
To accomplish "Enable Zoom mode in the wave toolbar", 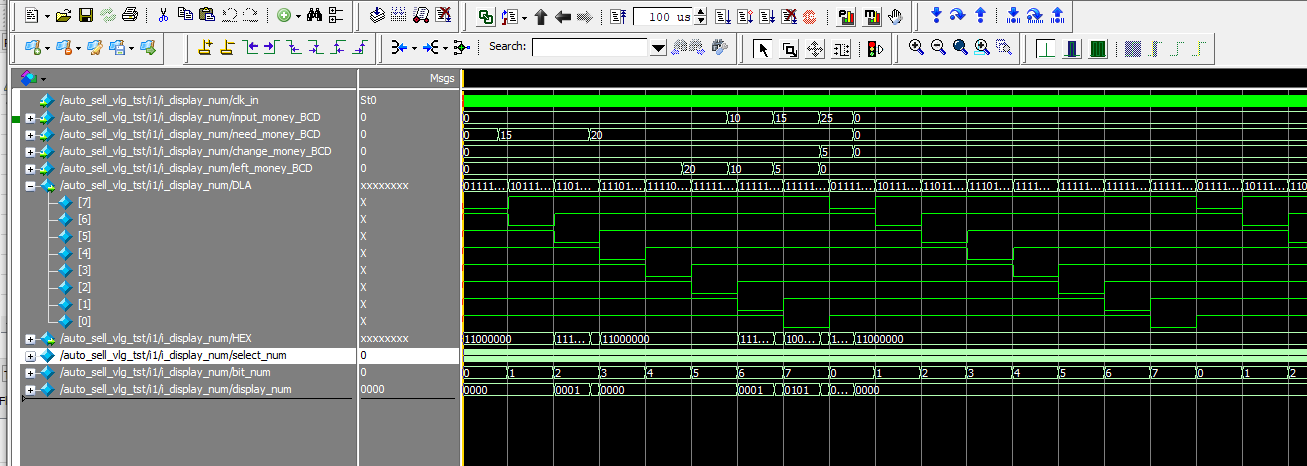I will click(x=790, y=48).
